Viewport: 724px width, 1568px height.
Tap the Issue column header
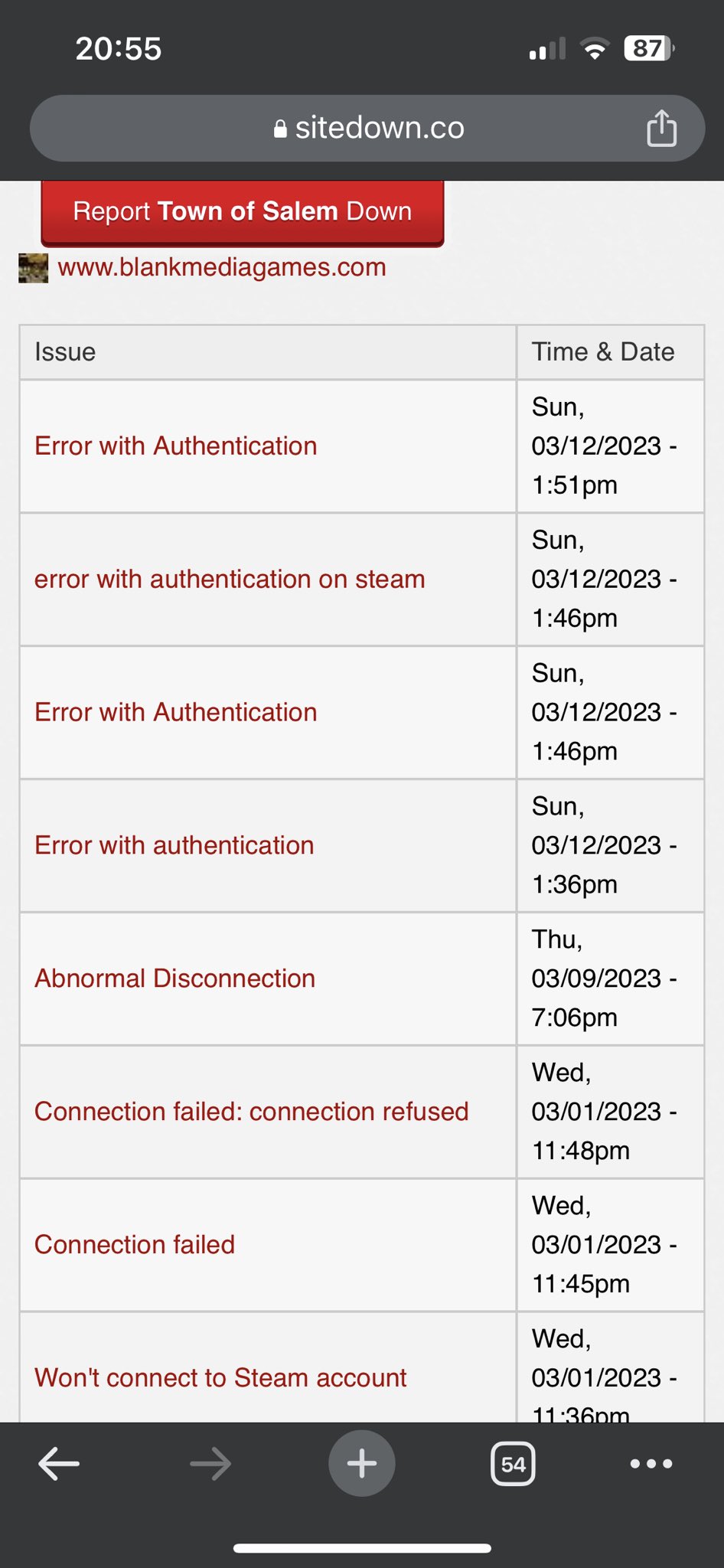pyautogui.click(x=65, y=352)
